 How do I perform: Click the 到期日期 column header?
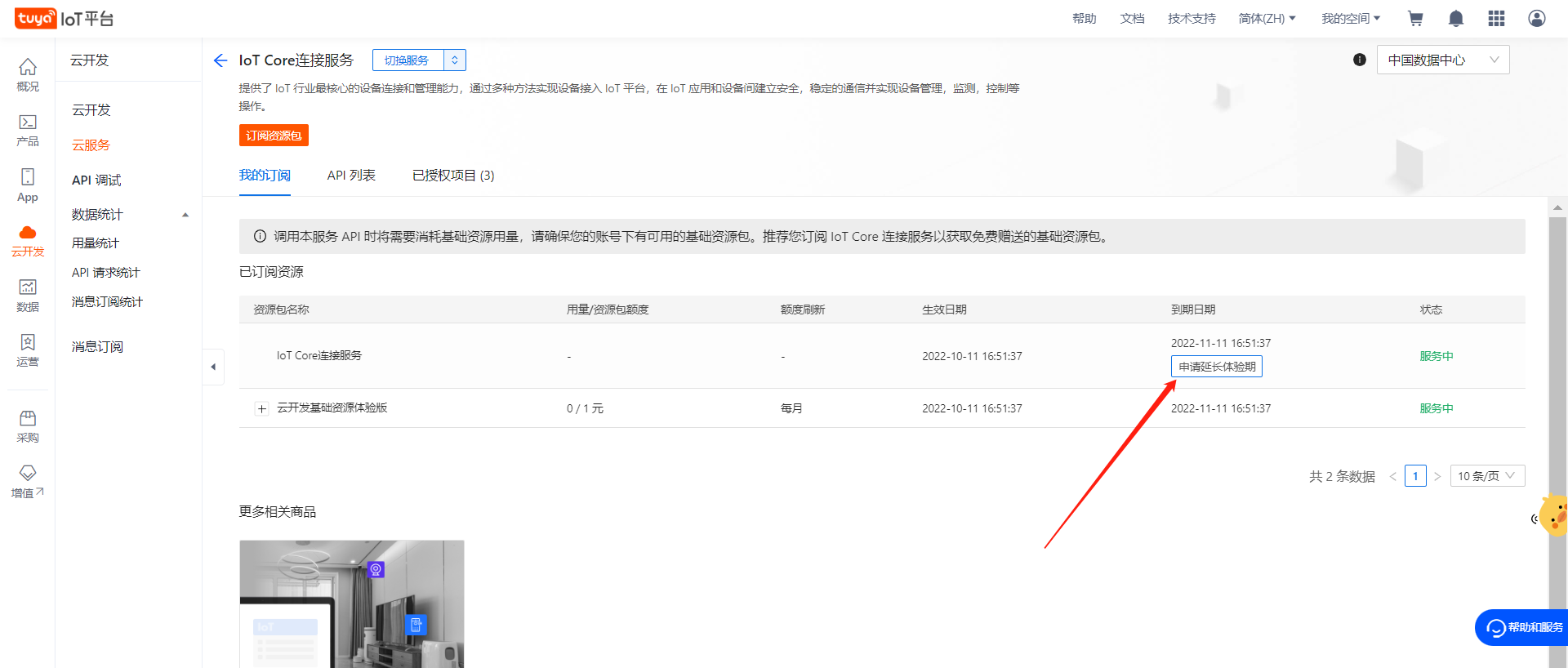point(1193,310)
